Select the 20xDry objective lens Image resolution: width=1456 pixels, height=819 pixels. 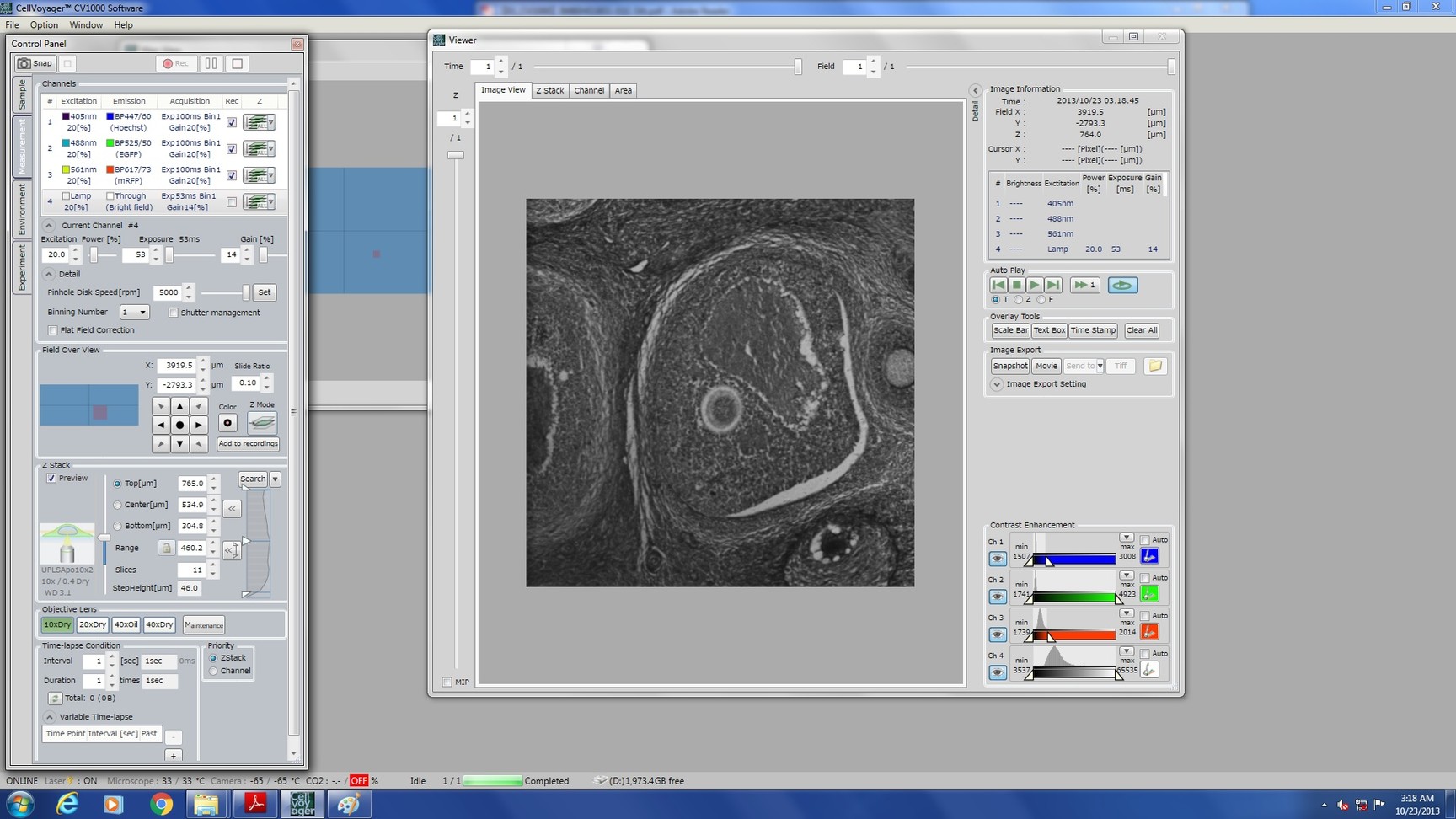pos(92,624)
